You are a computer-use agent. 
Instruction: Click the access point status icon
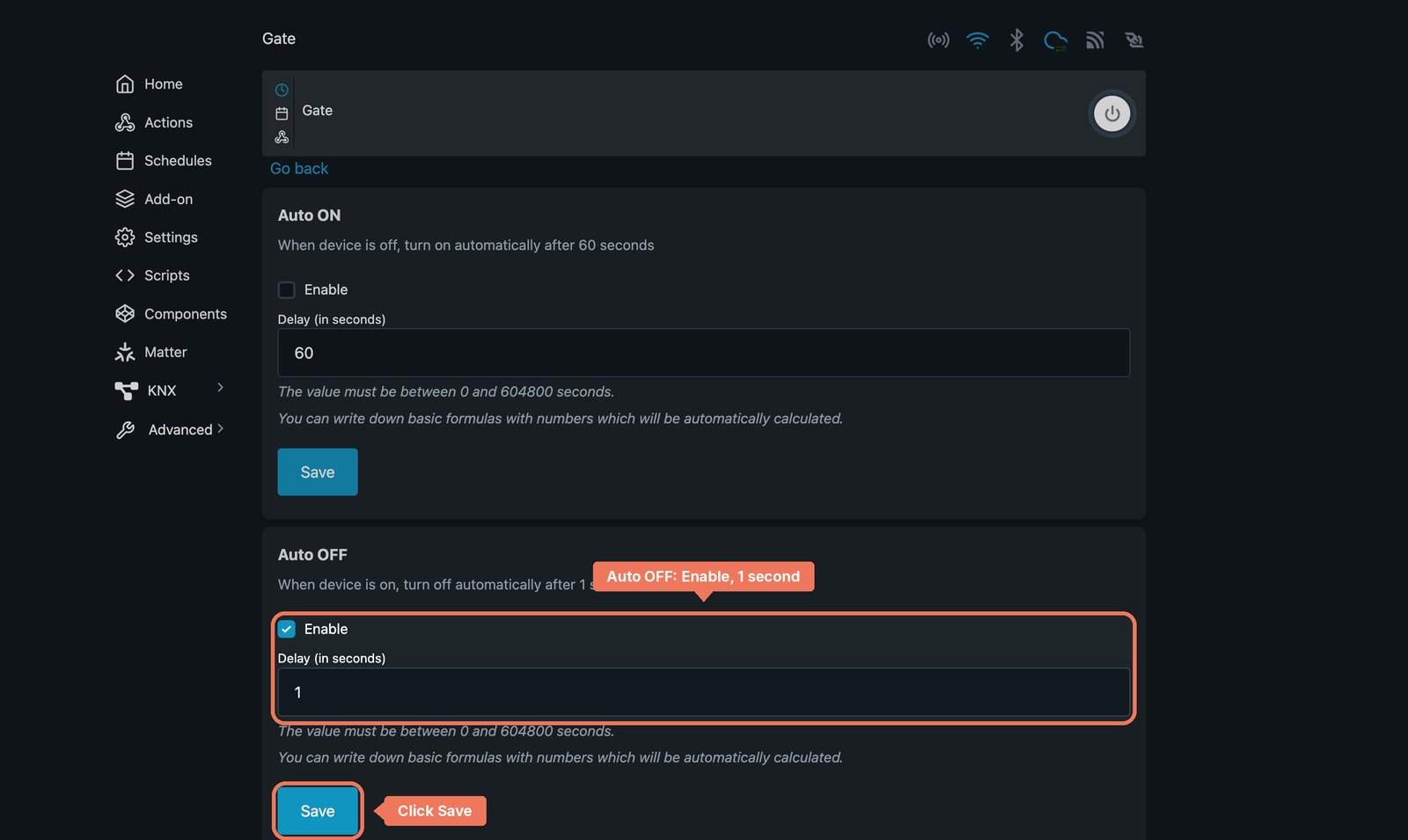(x=938, y=40)
